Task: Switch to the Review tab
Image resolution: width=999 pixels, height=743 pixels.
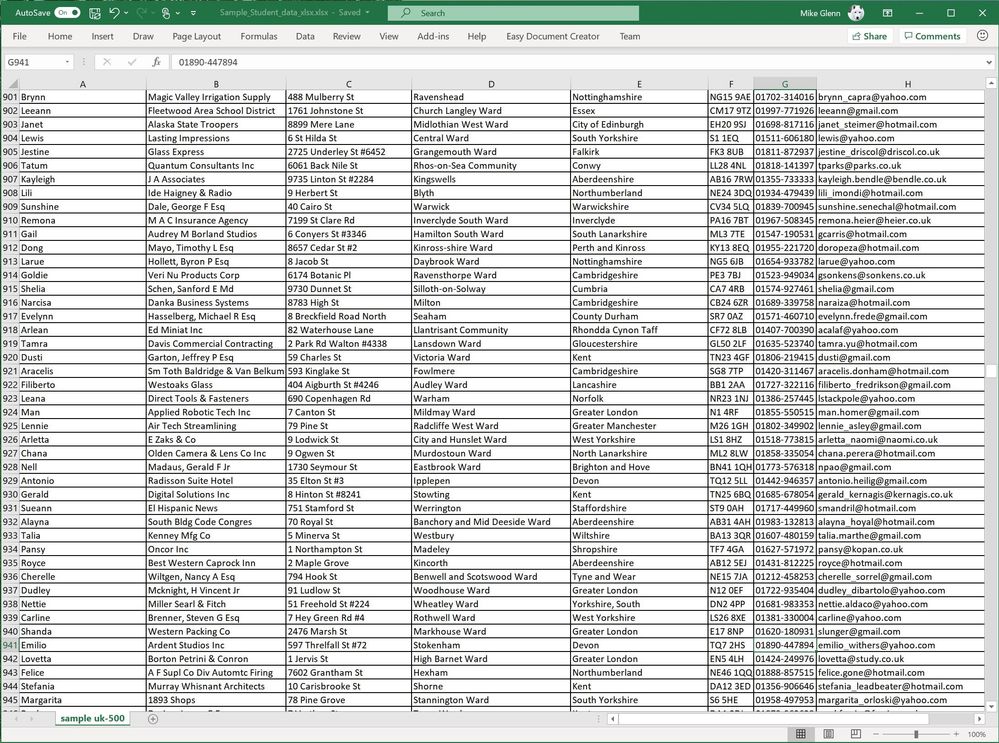Action: tap(346, 36)
